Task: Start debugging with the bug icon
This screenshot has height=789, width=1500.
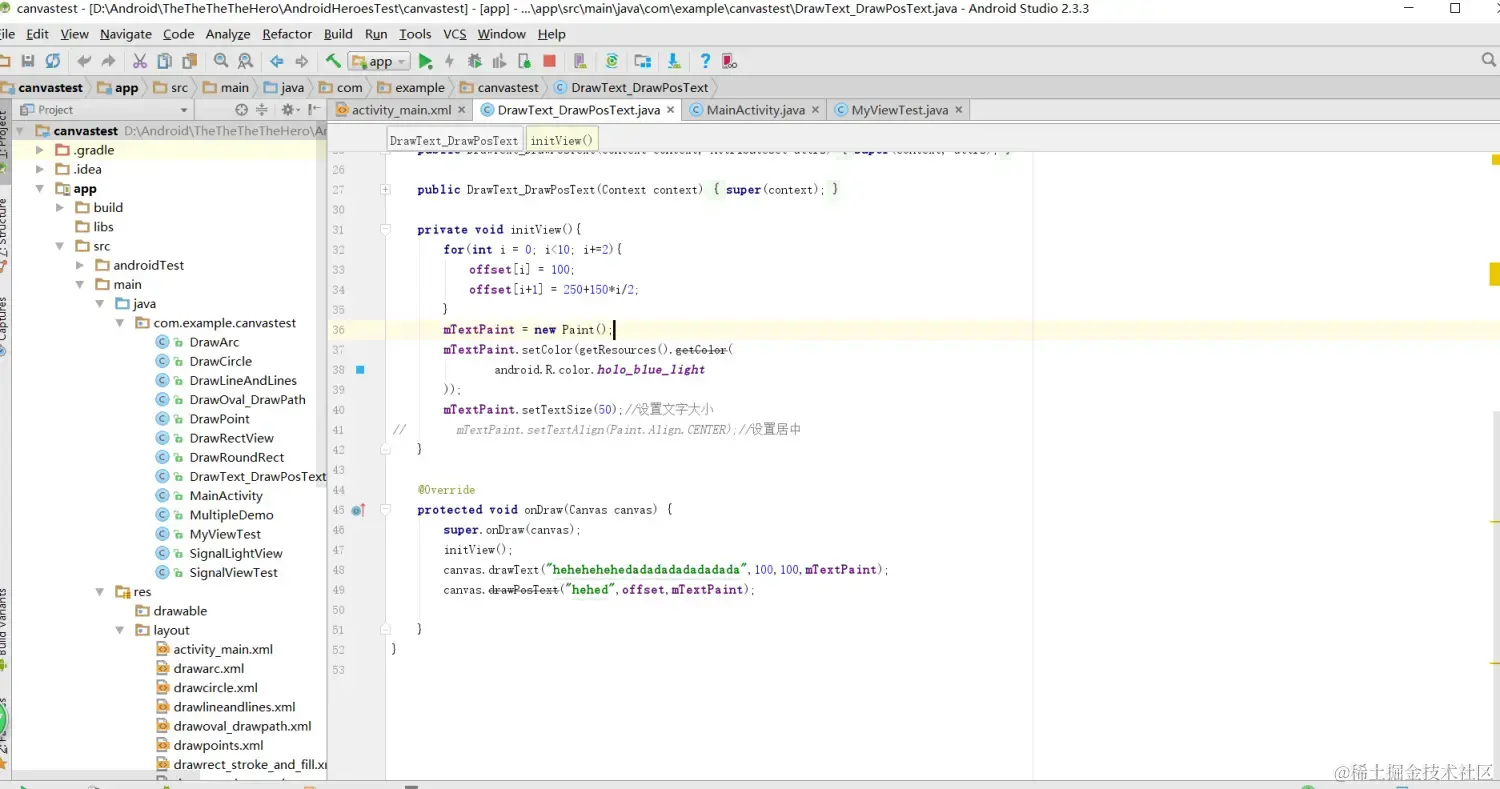Action: click(x=474, y=61)
